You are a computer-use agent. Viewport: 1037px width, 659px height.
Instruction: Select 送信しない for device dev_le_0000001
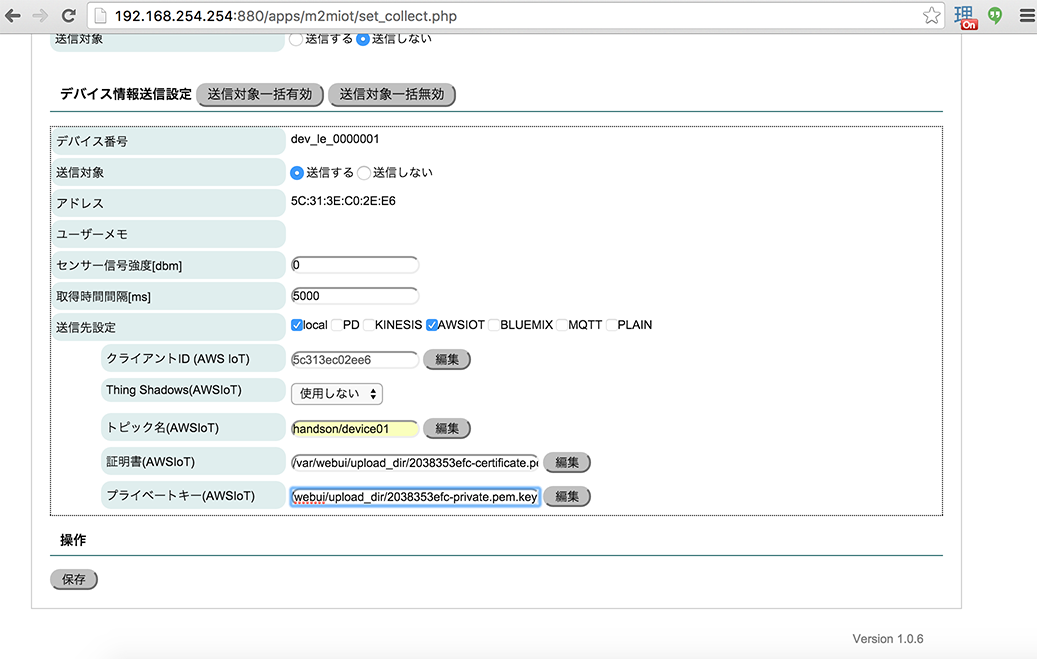pos(364,173)
